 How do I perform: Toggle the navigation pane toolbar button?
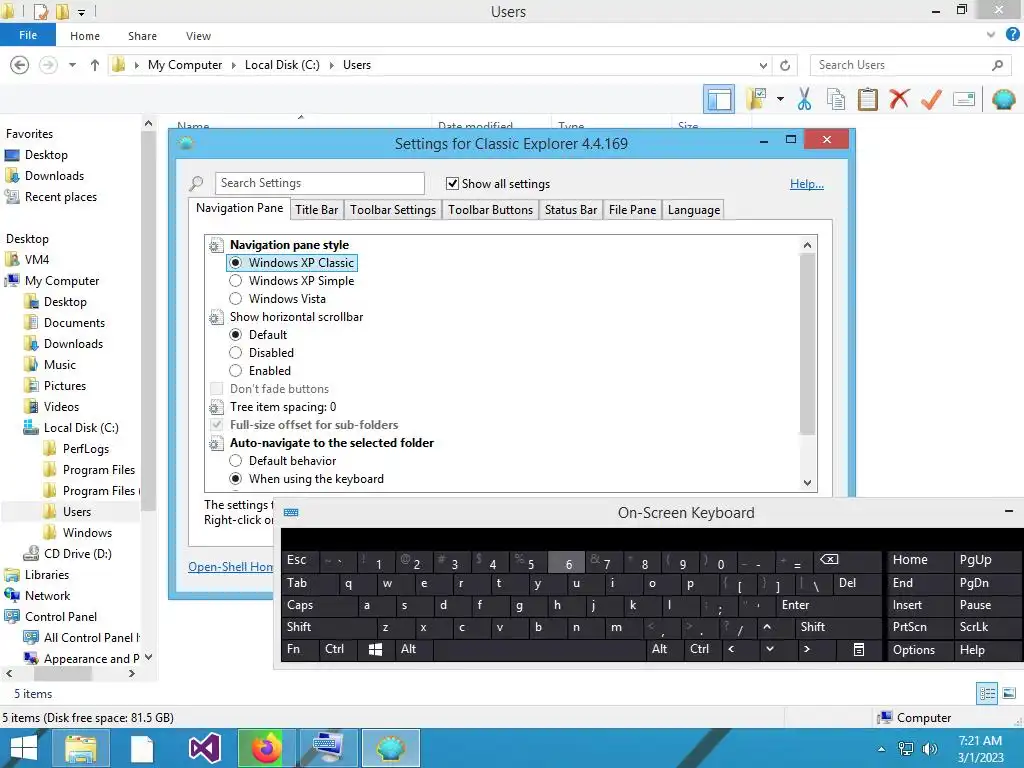click(718, 99)
